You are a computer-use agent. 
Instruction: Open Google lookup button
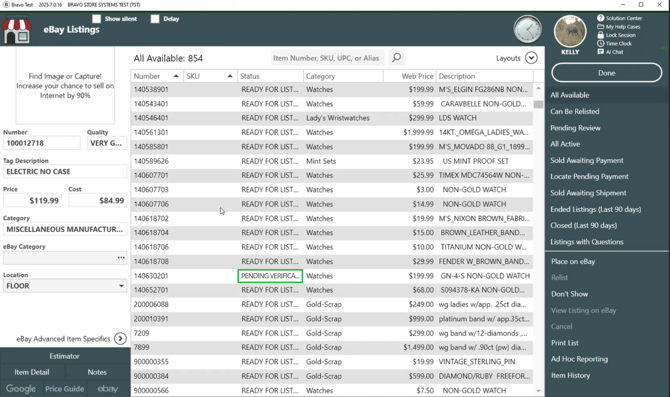point(21,389)
